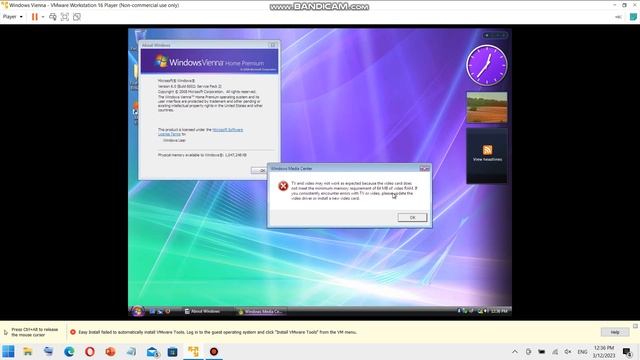Open the host clock and date
The width and height of the screenshot is (640, 360).
click(604, 352)
